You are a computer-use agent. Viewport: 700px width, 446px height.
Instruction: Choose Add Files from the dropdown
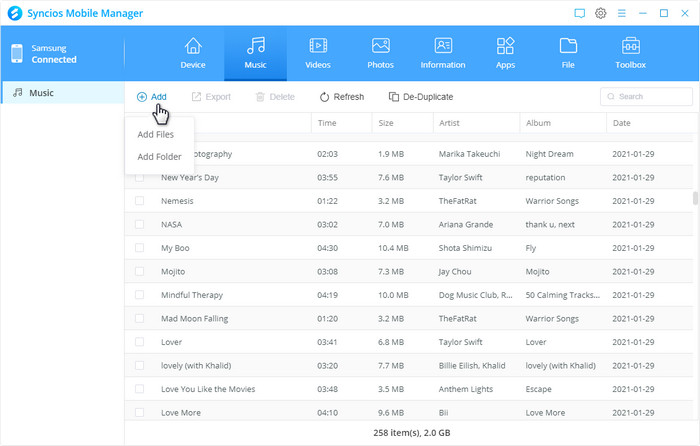coord(155,134)
